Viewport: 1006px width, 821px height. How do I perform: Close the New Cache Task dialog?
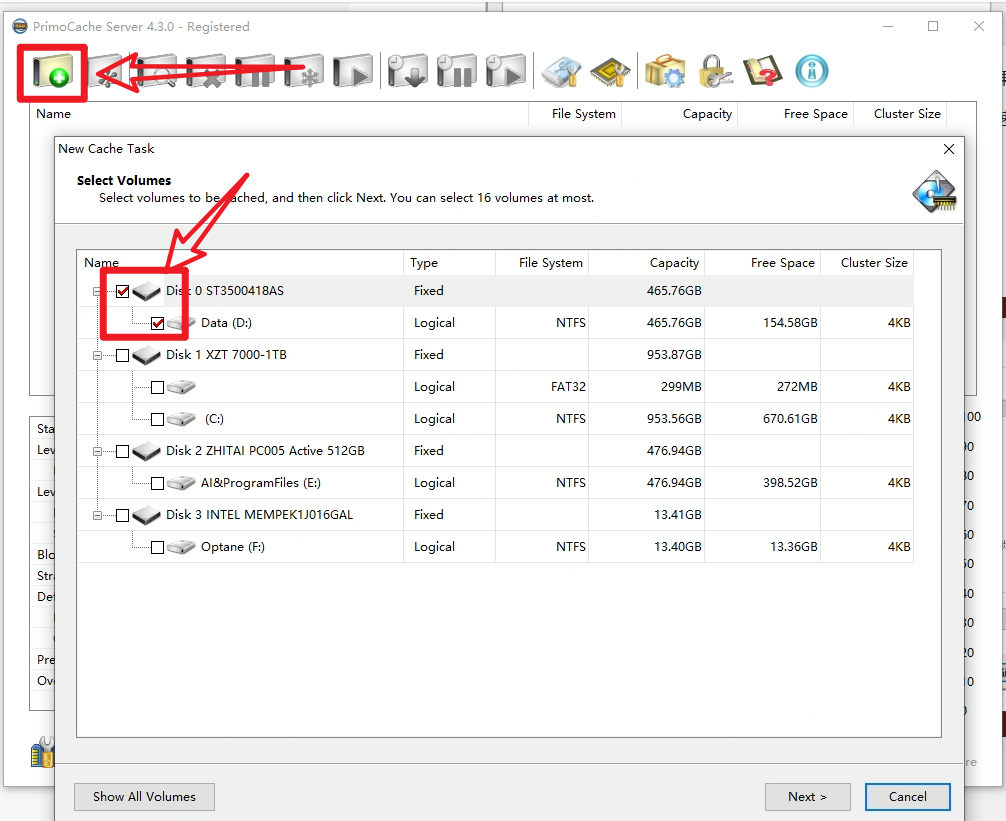(x=949, y=149)
